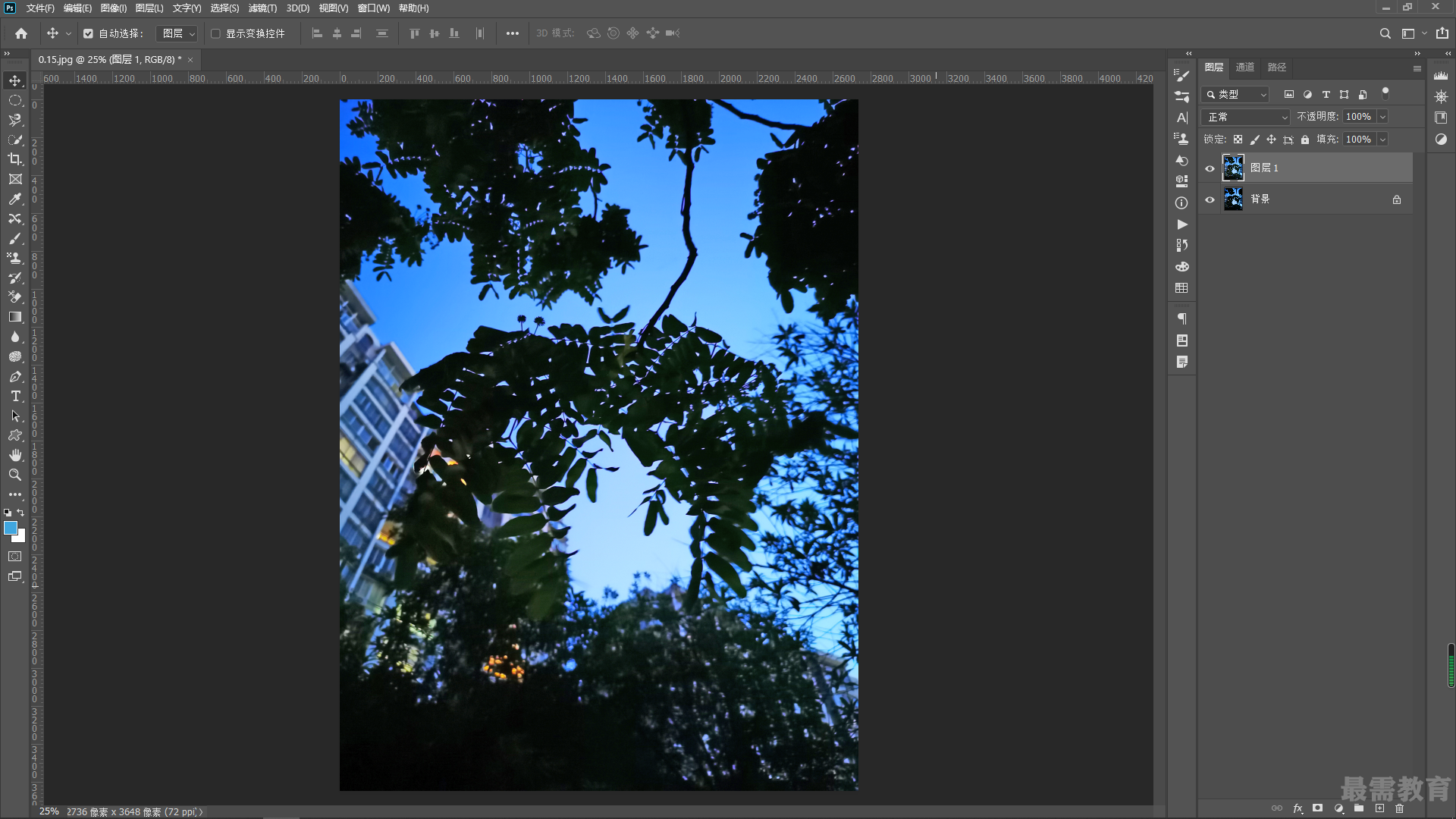This screenshot has width=1456, height=819.
Task: Open the 类型 filter dropdown
Action: point(1235,94)
